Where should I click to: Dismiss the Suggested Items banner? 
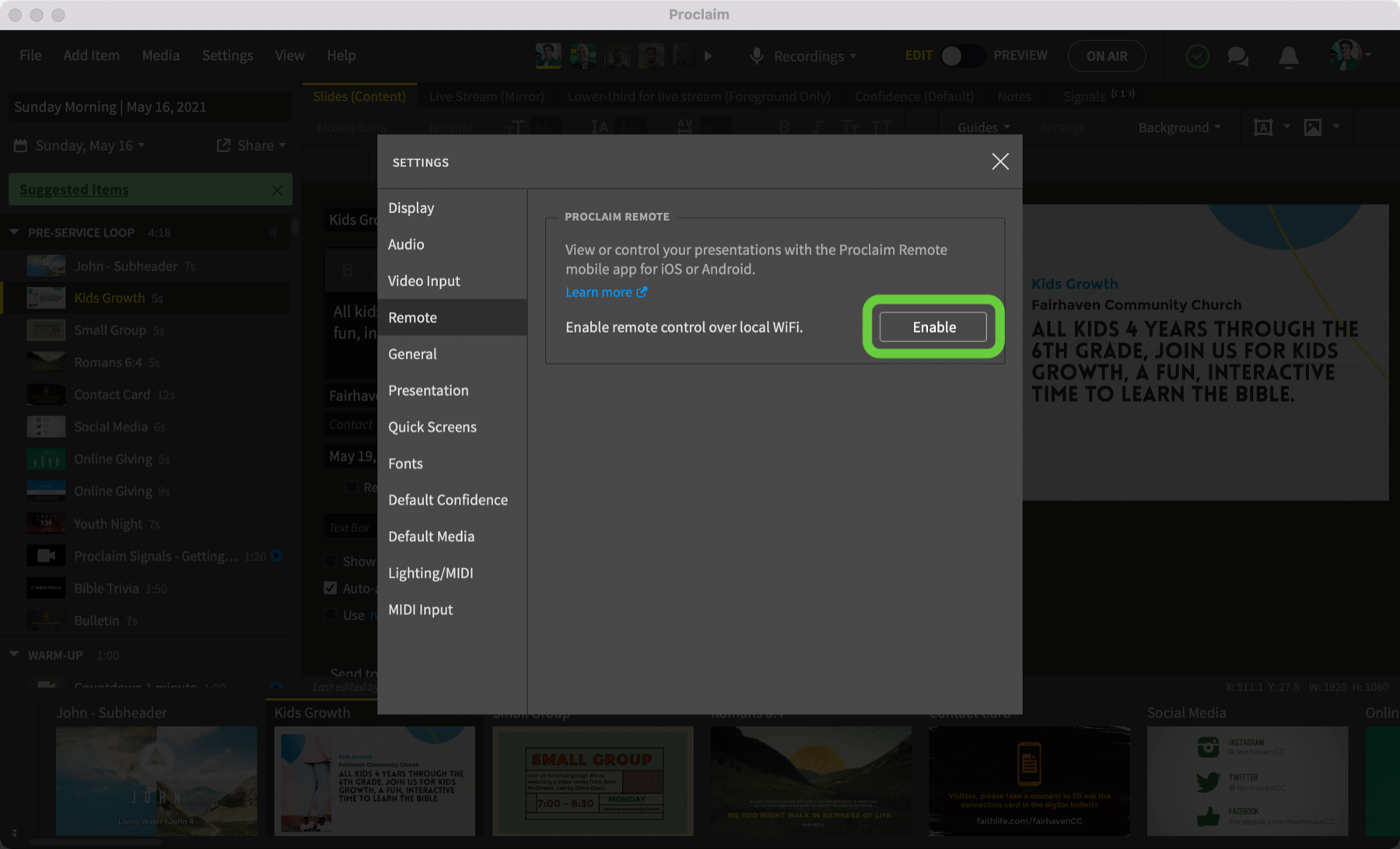tap(277, 190)
